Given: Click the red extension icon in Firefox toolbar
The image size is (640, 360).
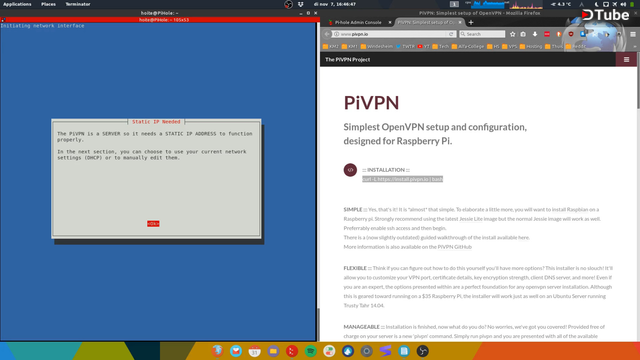Looking at the screenshot, I should click(x=547, y=34).
